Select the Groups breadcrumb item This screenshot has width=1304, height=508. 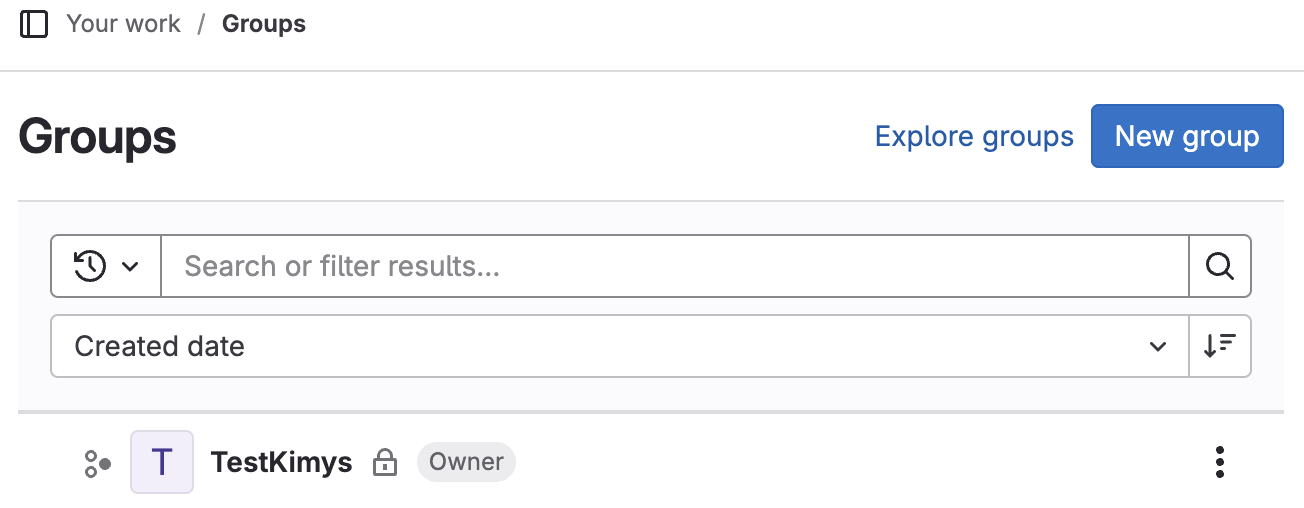point(264,24)
